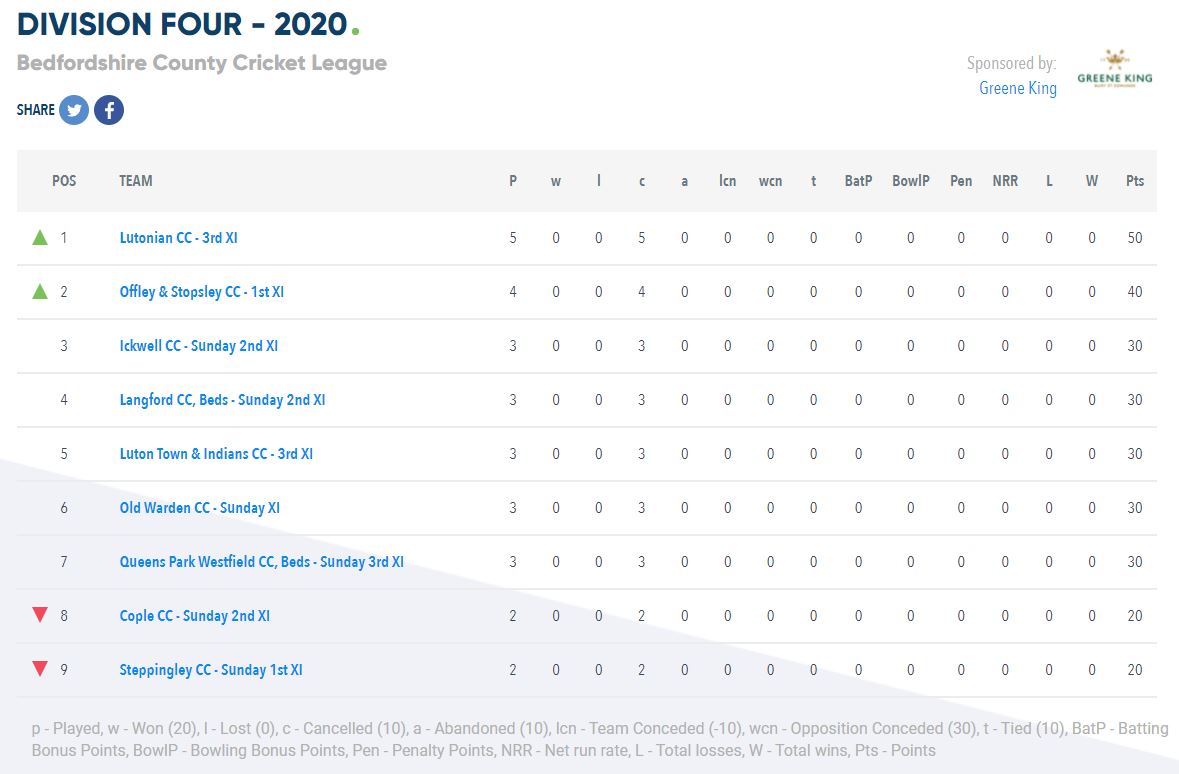Click the TEAM column header
The width and height of the screenshot is (1179, 774).
coord(136,181)
